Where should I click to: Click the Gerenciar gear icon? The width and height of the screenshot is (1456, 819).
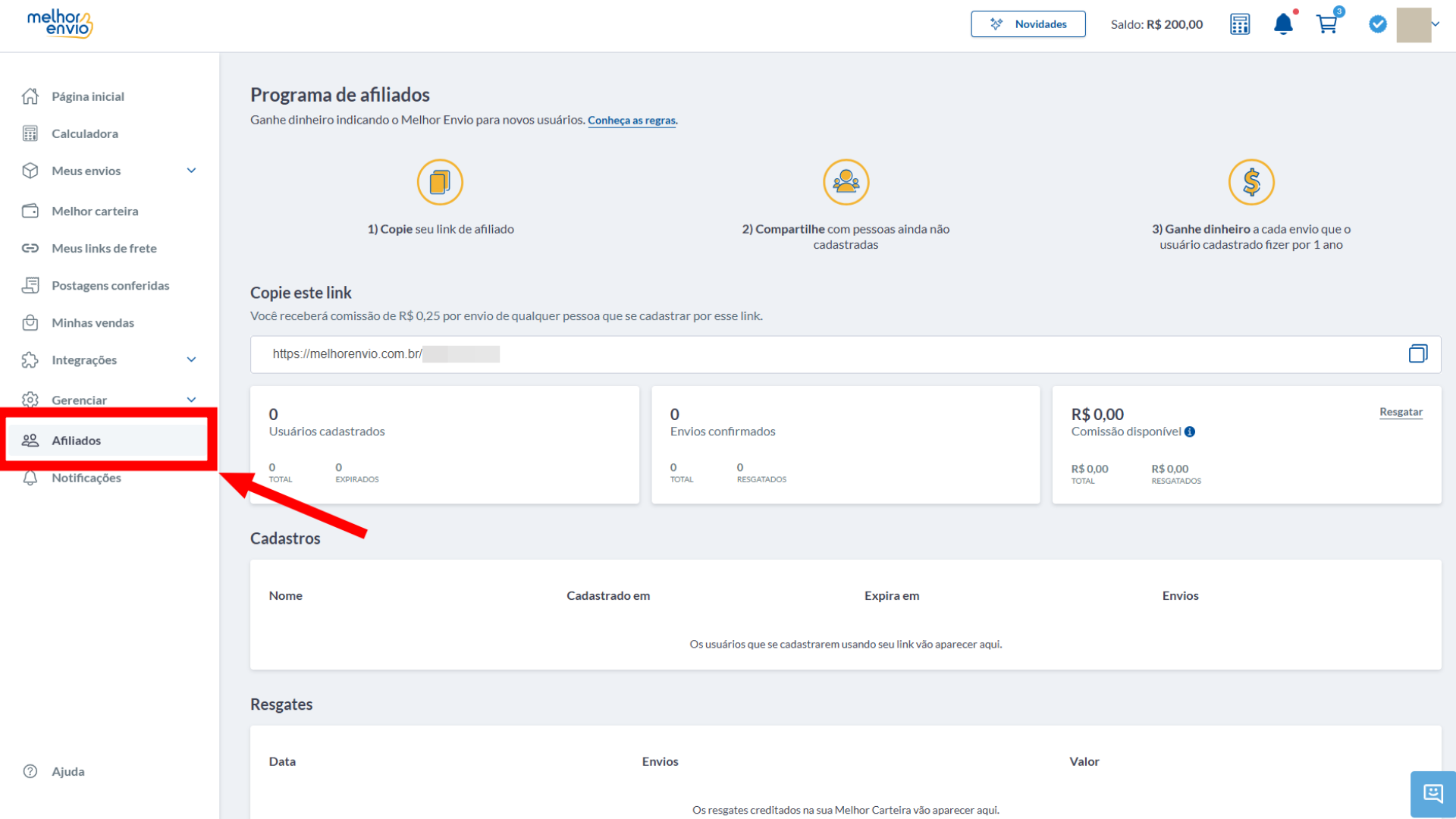click(30, 400)
